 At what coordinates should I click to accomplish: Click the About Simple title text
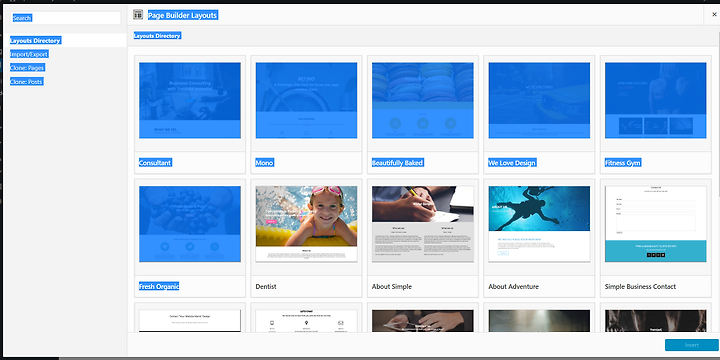[x=392, y=287]
